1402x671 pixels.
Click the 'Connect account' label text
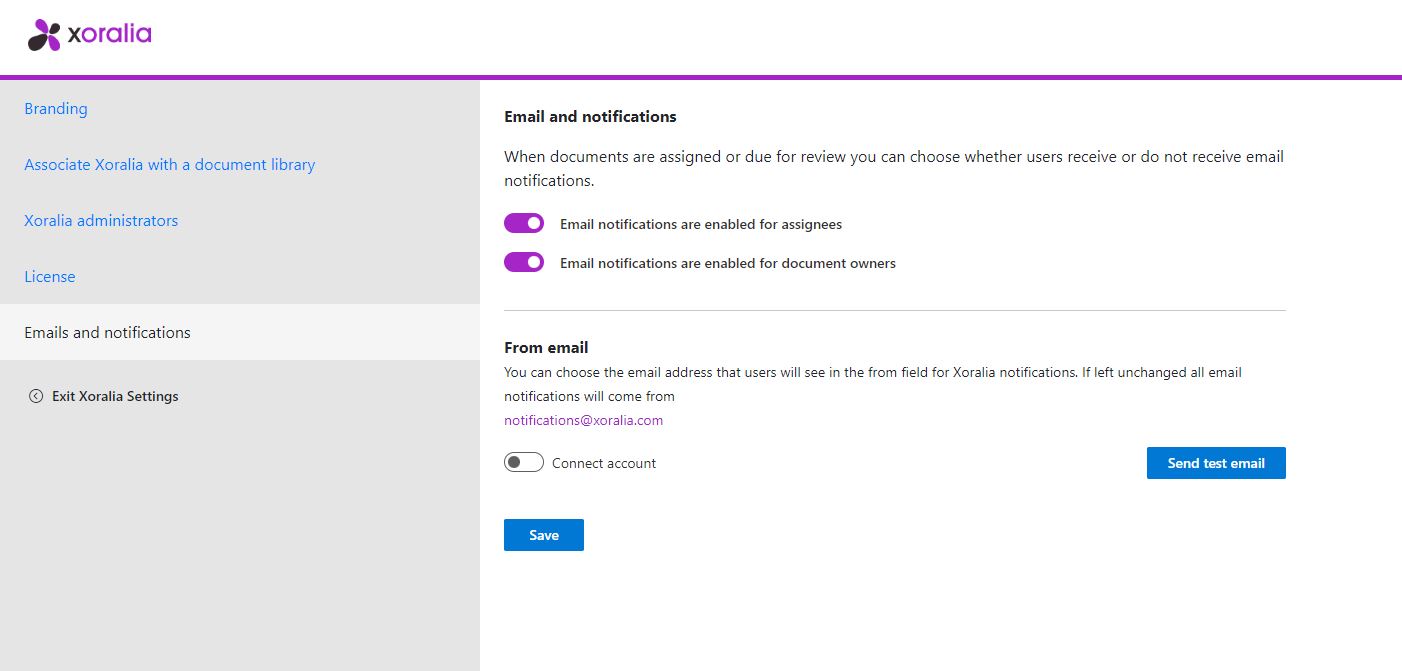click(604, 463)
